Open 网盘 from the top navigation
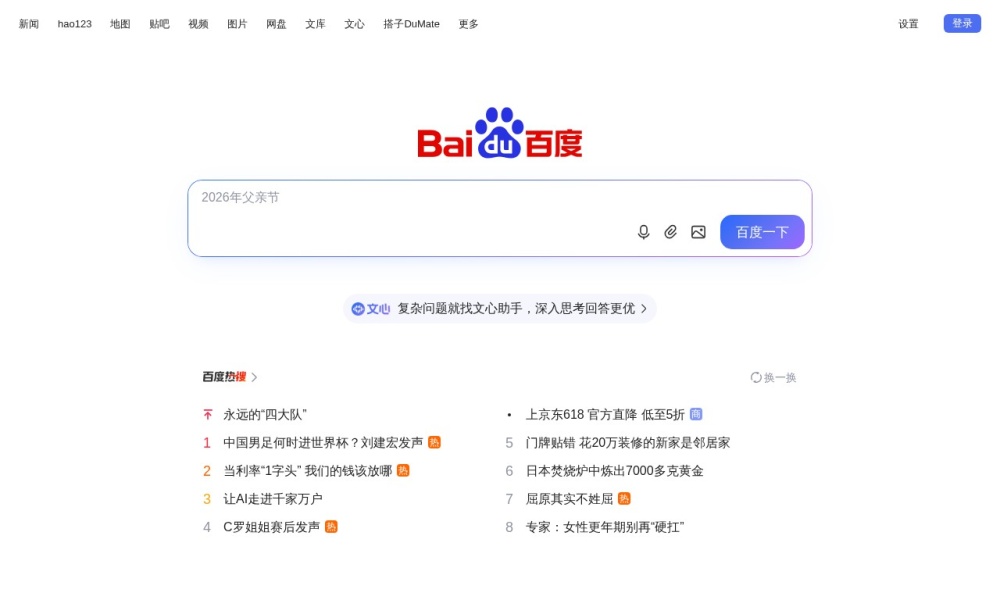 [x=276, y=24]
